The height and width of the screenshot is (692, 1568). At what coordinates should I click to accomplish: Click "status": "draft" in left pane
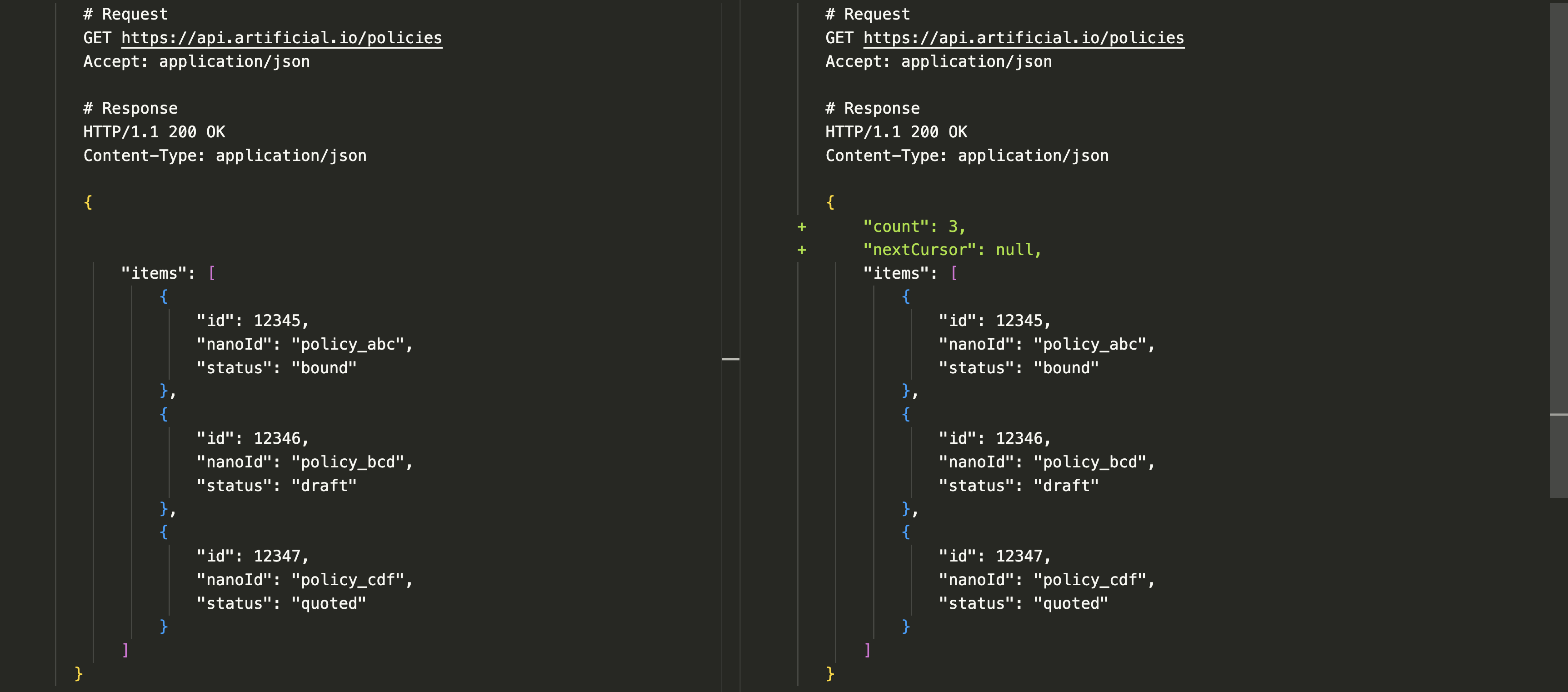click(x=276, y=486)
